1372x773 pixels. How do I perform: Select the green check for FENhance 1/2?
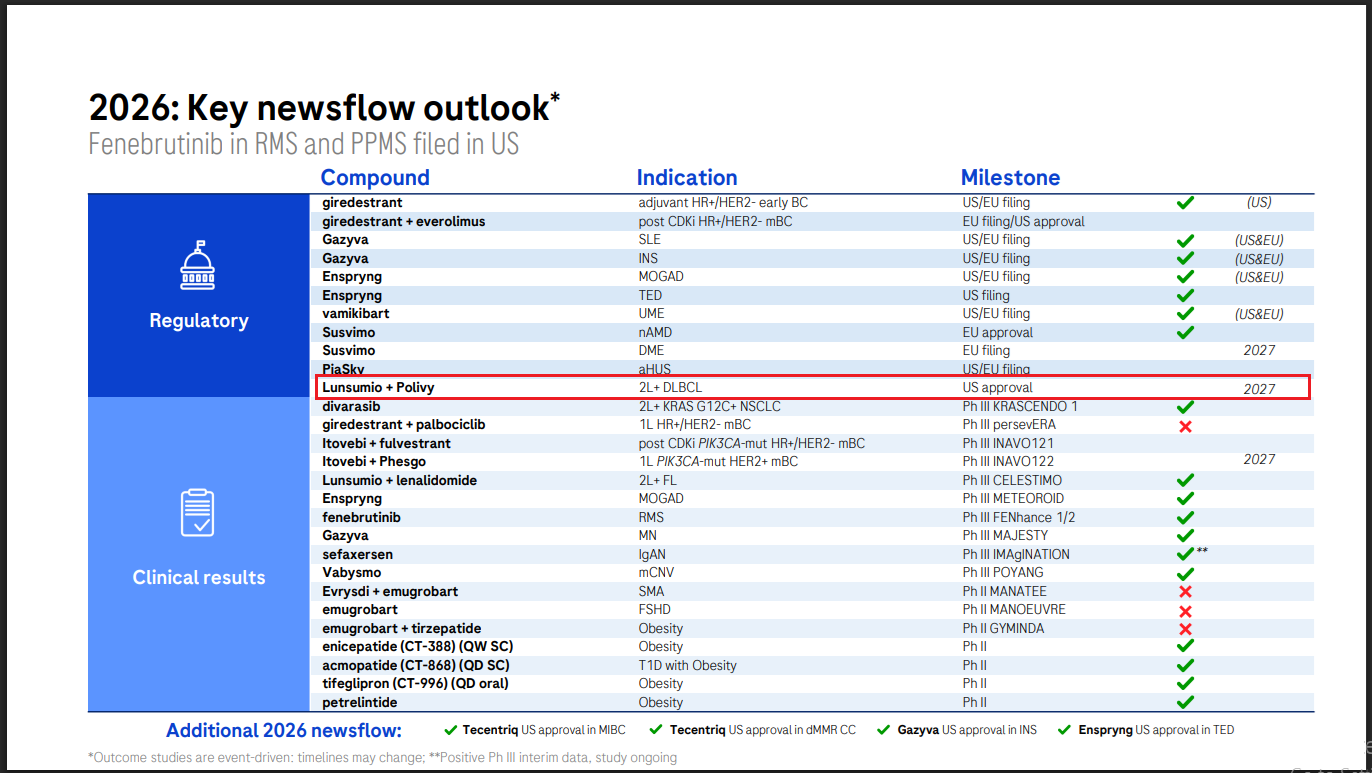click(x=1185, y=518)
